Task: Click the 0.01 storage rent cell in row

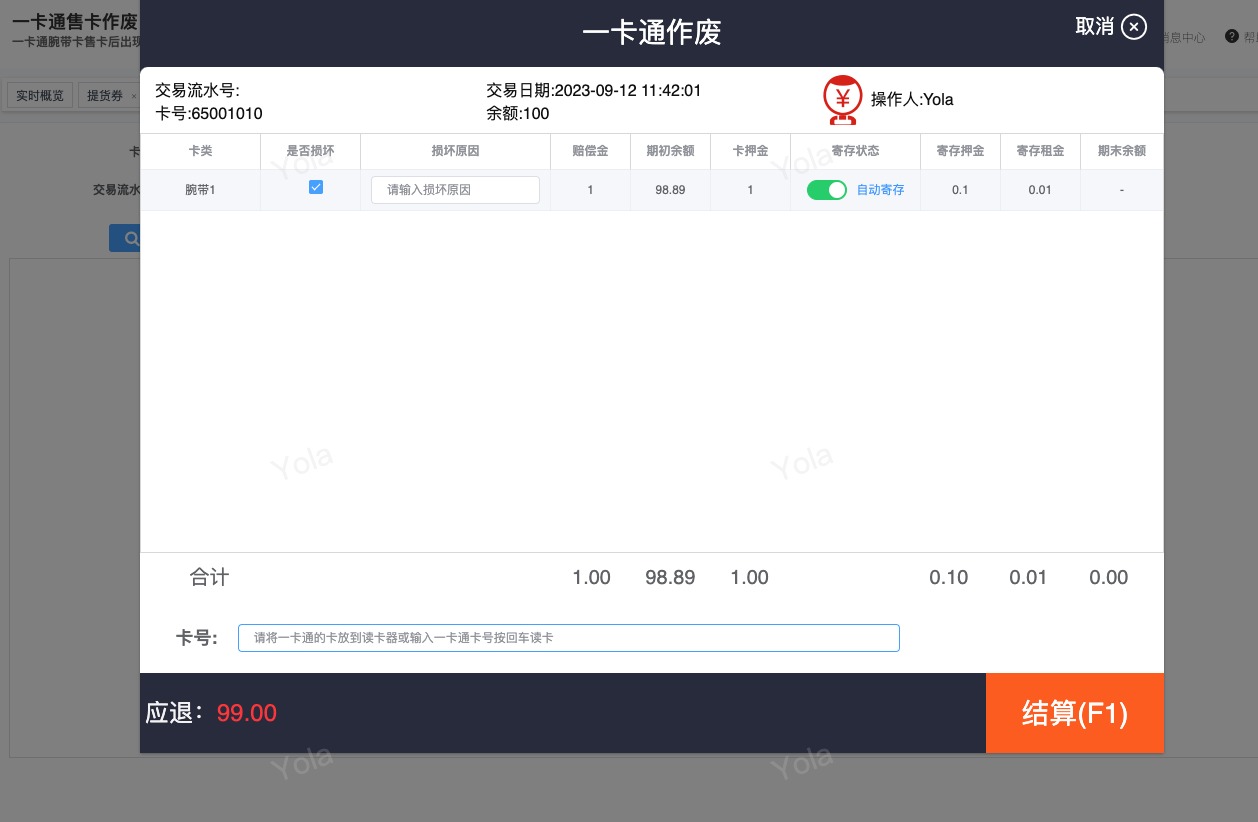Action: [x=1040, y=190]
